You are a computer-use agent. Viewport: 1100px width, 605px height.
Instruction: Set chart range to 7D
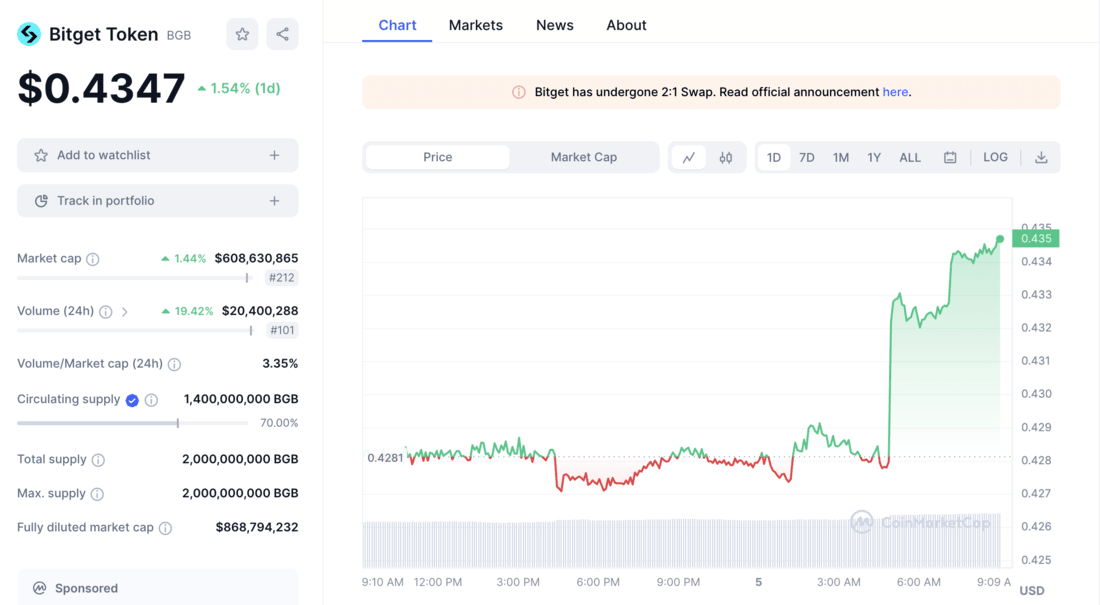pos(807,157)
